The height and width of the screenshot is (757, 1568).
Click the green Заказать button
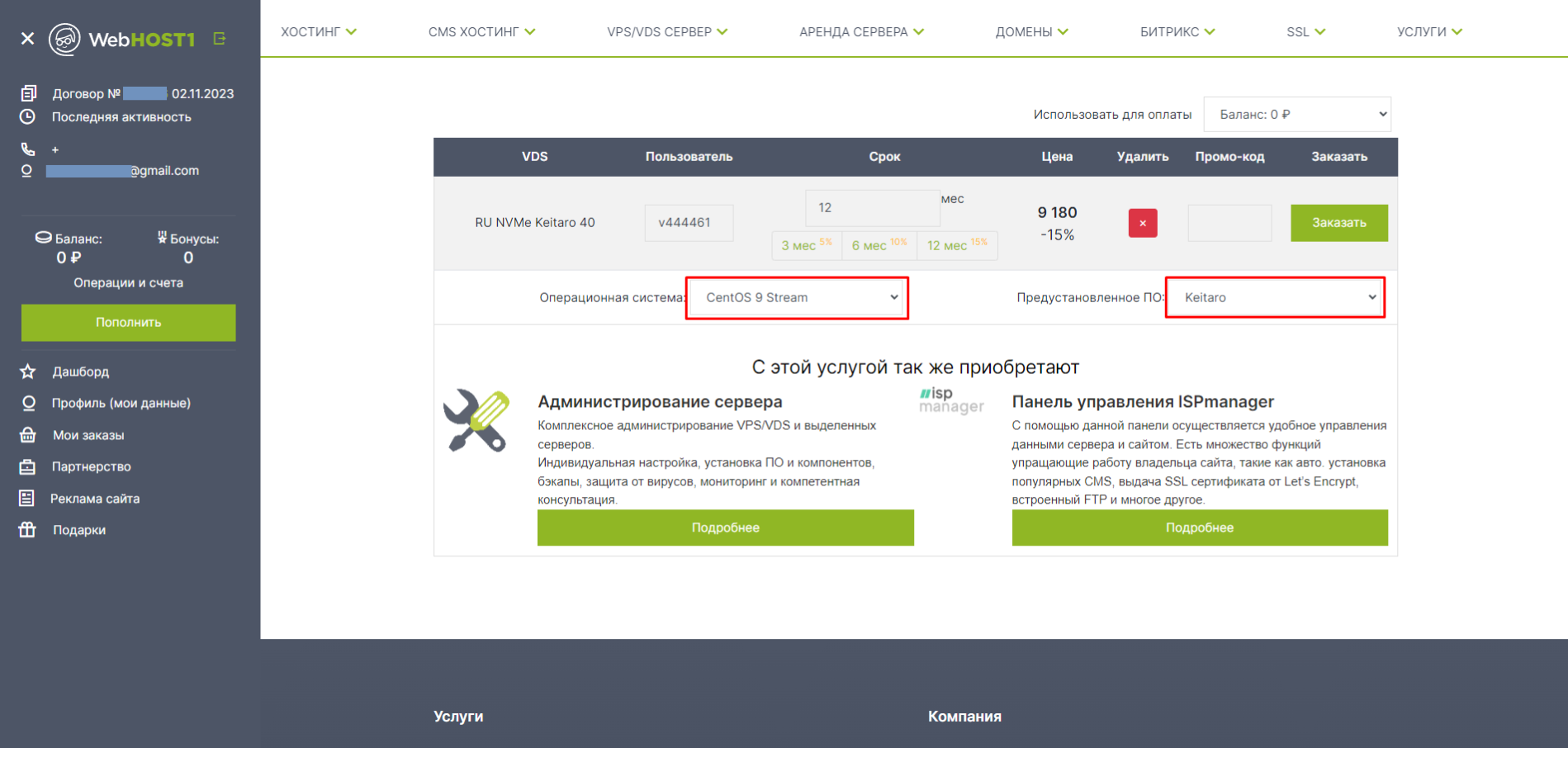point(1339,223)
